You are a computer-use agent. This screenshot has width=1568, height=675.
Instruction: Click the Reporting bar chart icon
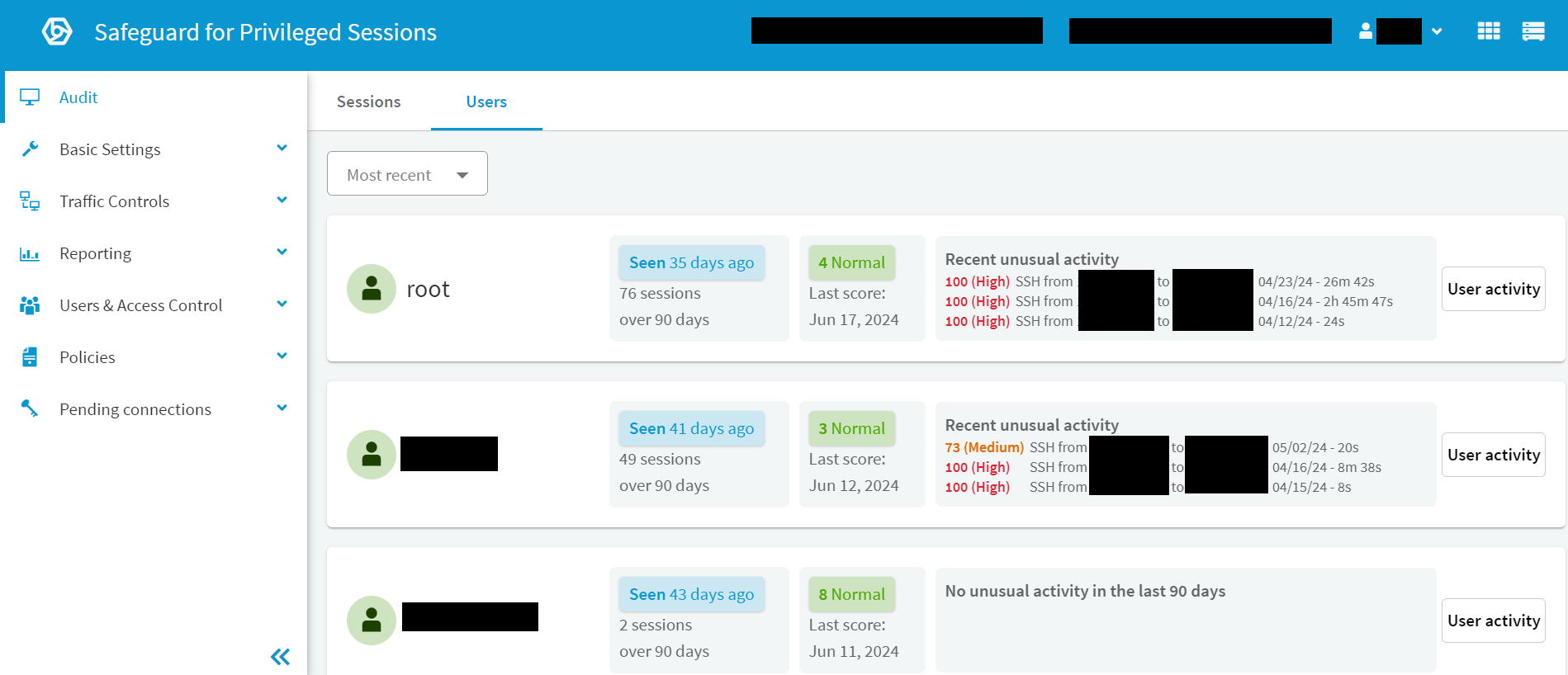coord(30,253)
